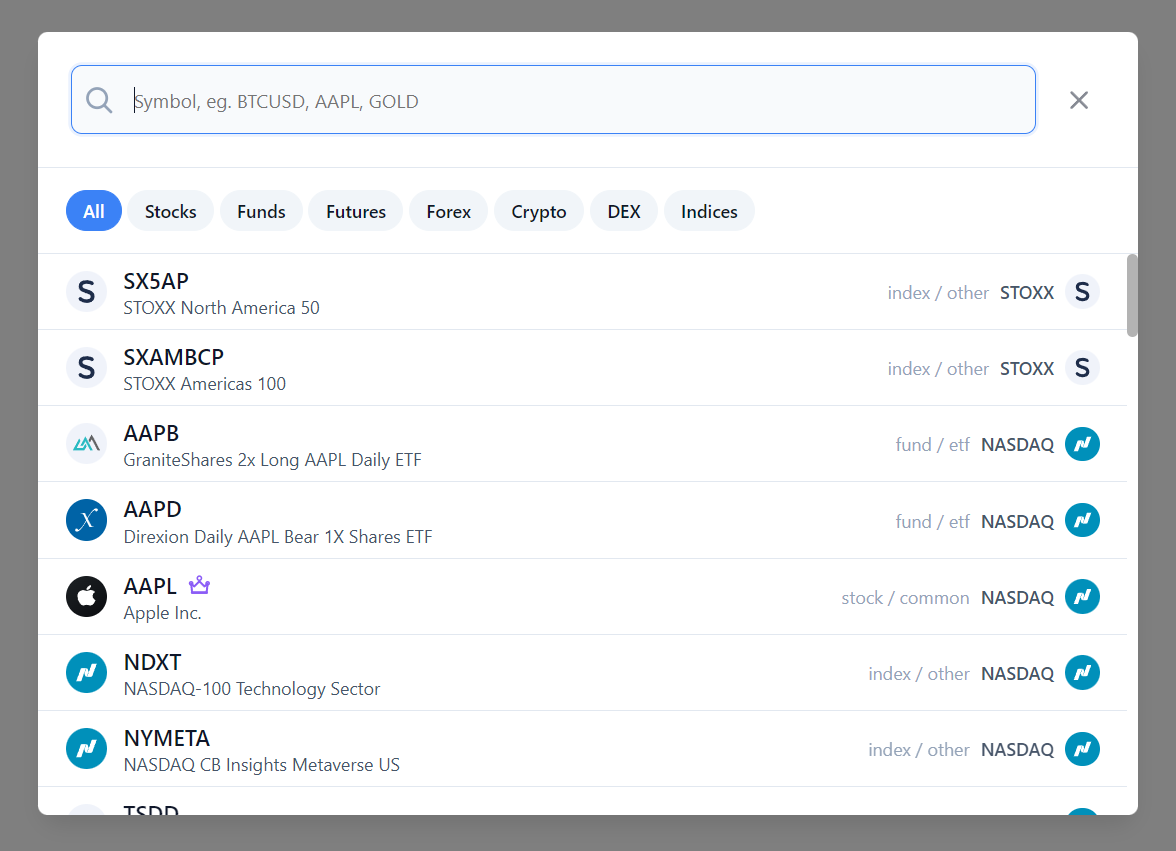Click NASDAQ exchange icon in AAPB row
Image resolution: width=1176 pixels, height=851 pixels.
tap(1082, 444)
